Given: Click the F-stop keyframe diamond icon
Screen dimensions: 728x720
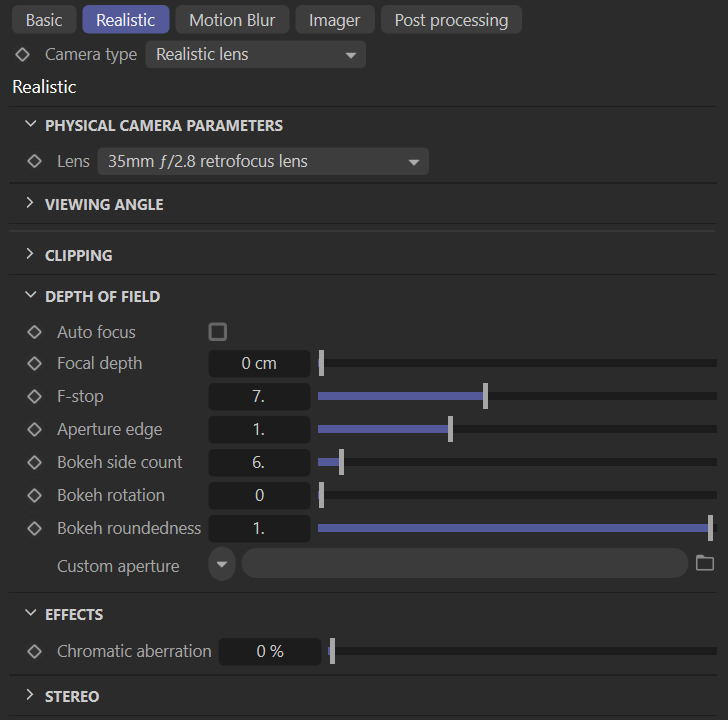Looking at the screenshot, I should (x=35, y=396).
